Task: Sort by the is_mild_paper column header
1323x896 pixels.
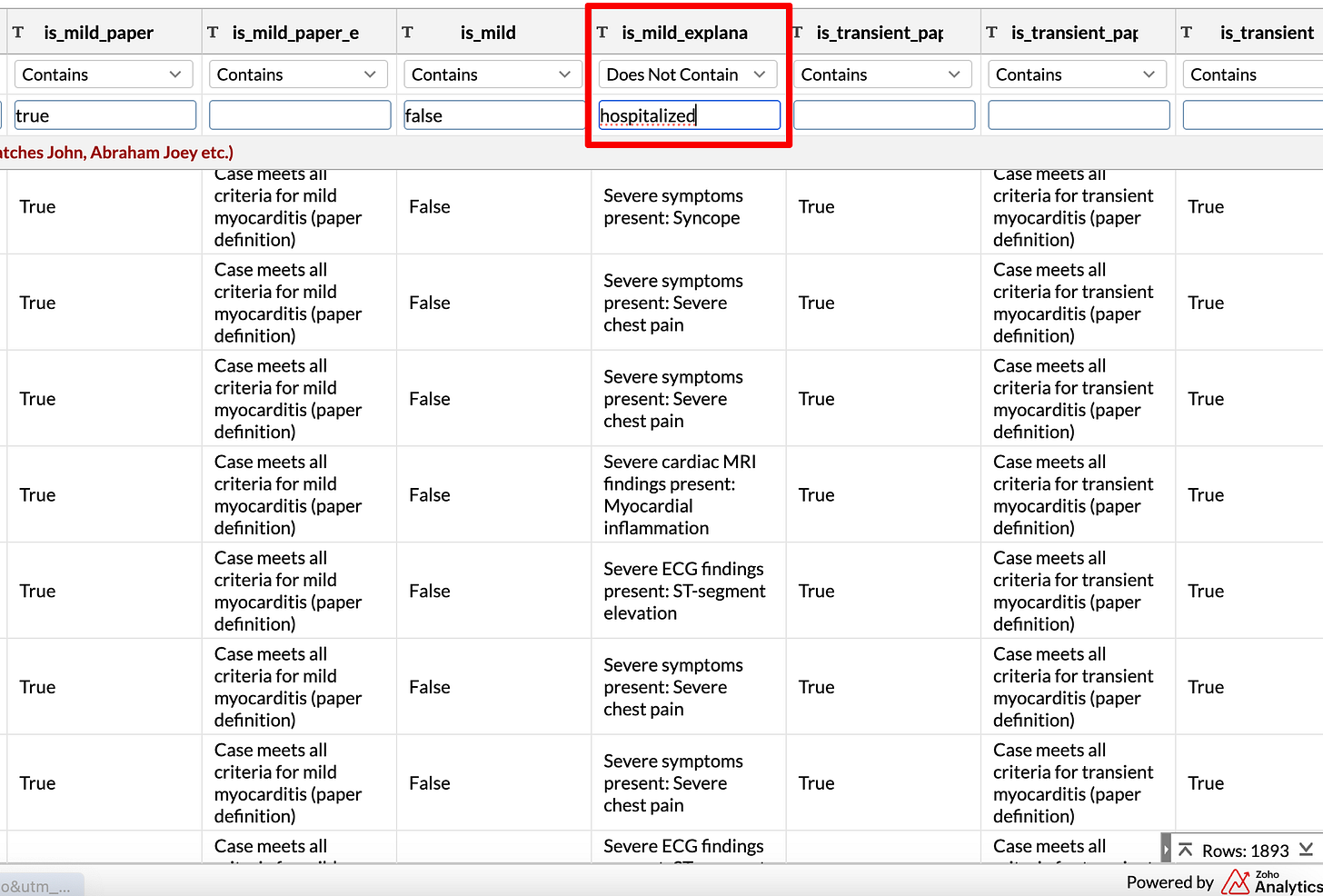Action: point(98,33)
